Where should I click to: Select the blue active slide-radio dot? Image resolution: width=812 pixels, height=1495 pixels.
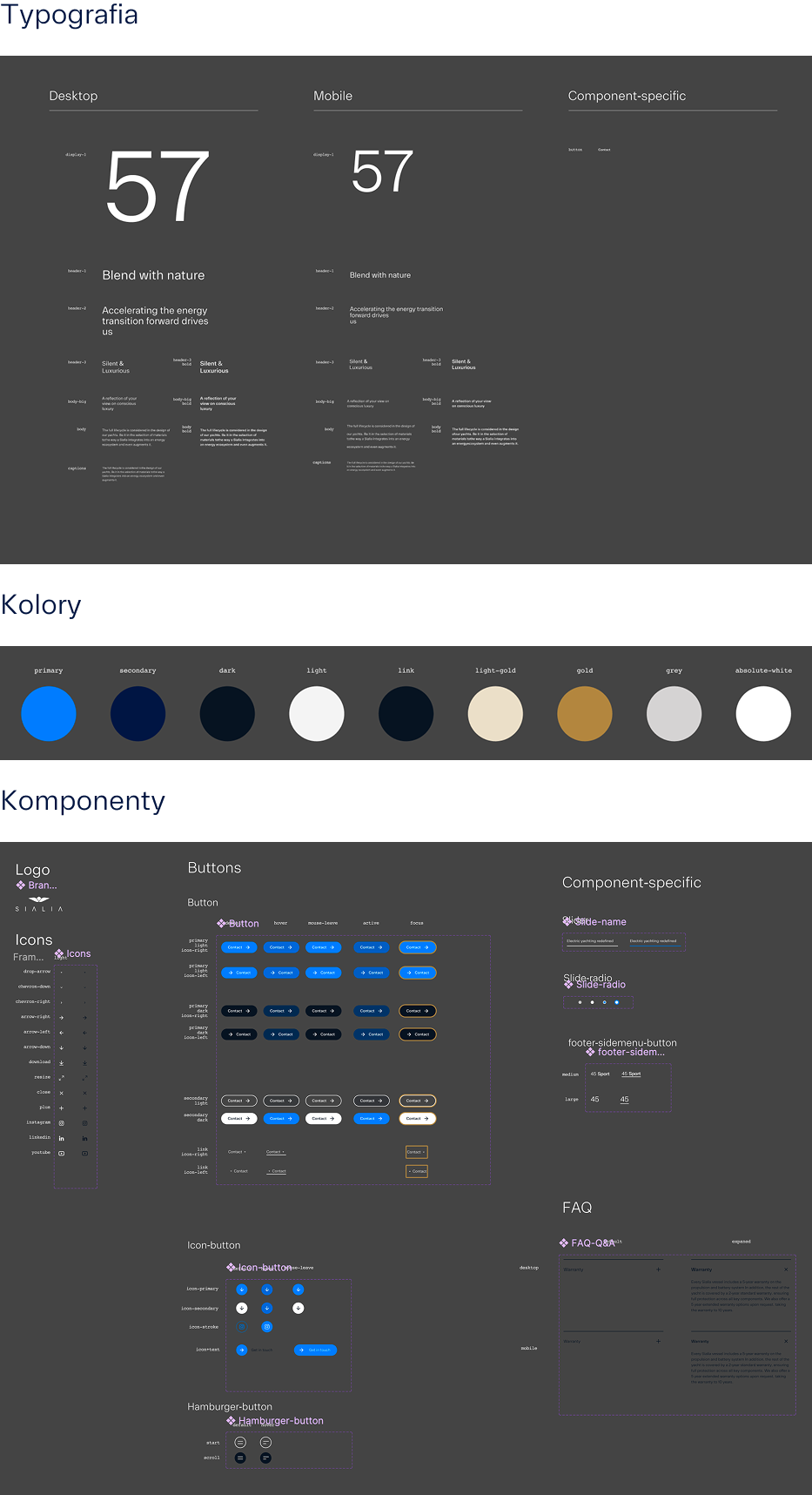point(617,1002)
